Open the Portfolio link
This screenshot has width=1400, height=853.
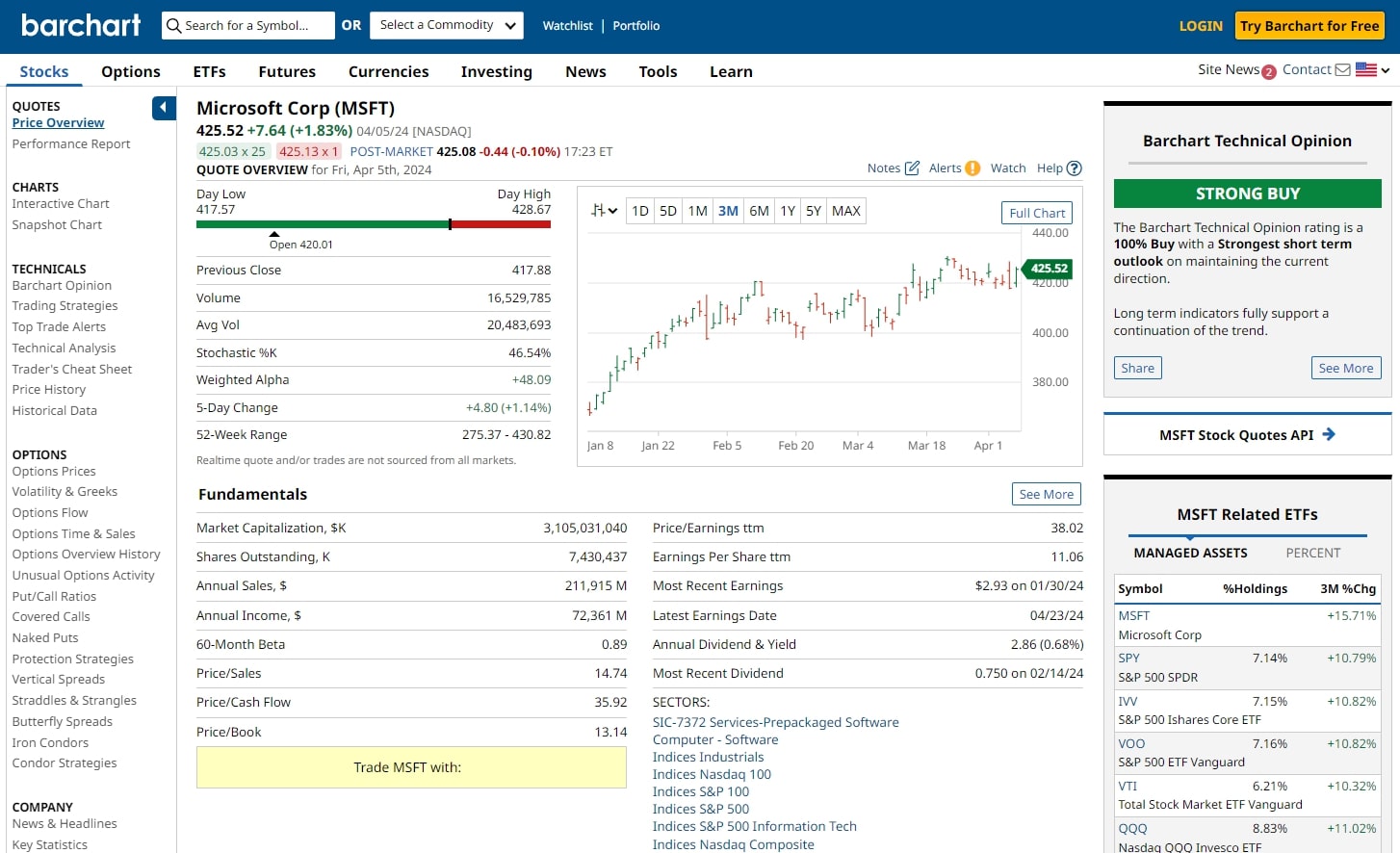tap(636, 26)
